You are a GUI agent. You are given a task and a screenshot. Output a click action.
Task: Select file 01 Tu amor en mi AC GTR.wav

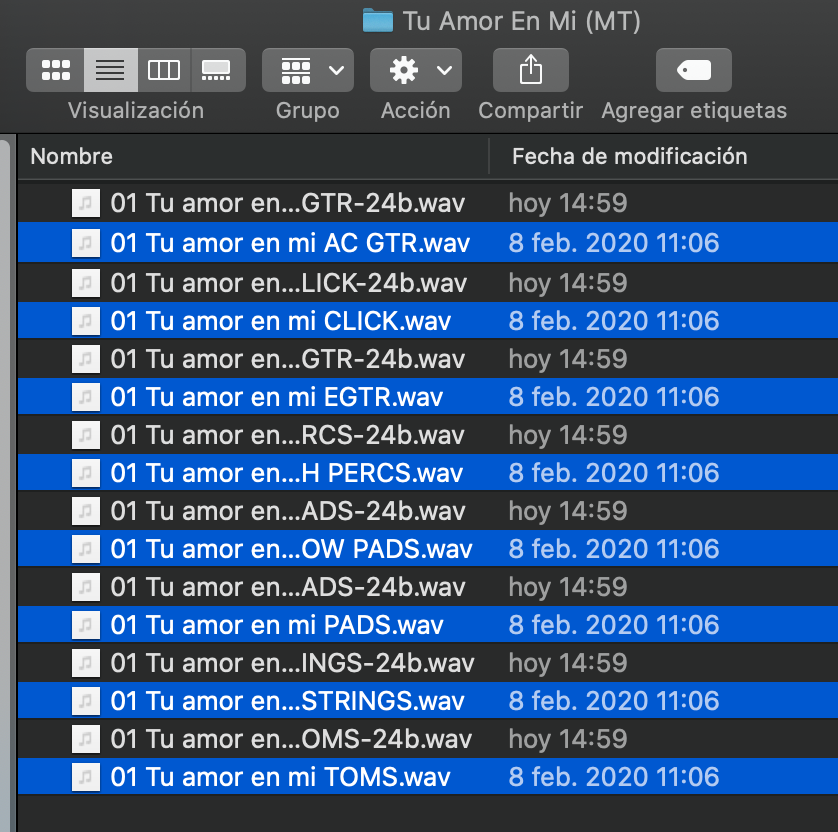click(x=428, y=243)
